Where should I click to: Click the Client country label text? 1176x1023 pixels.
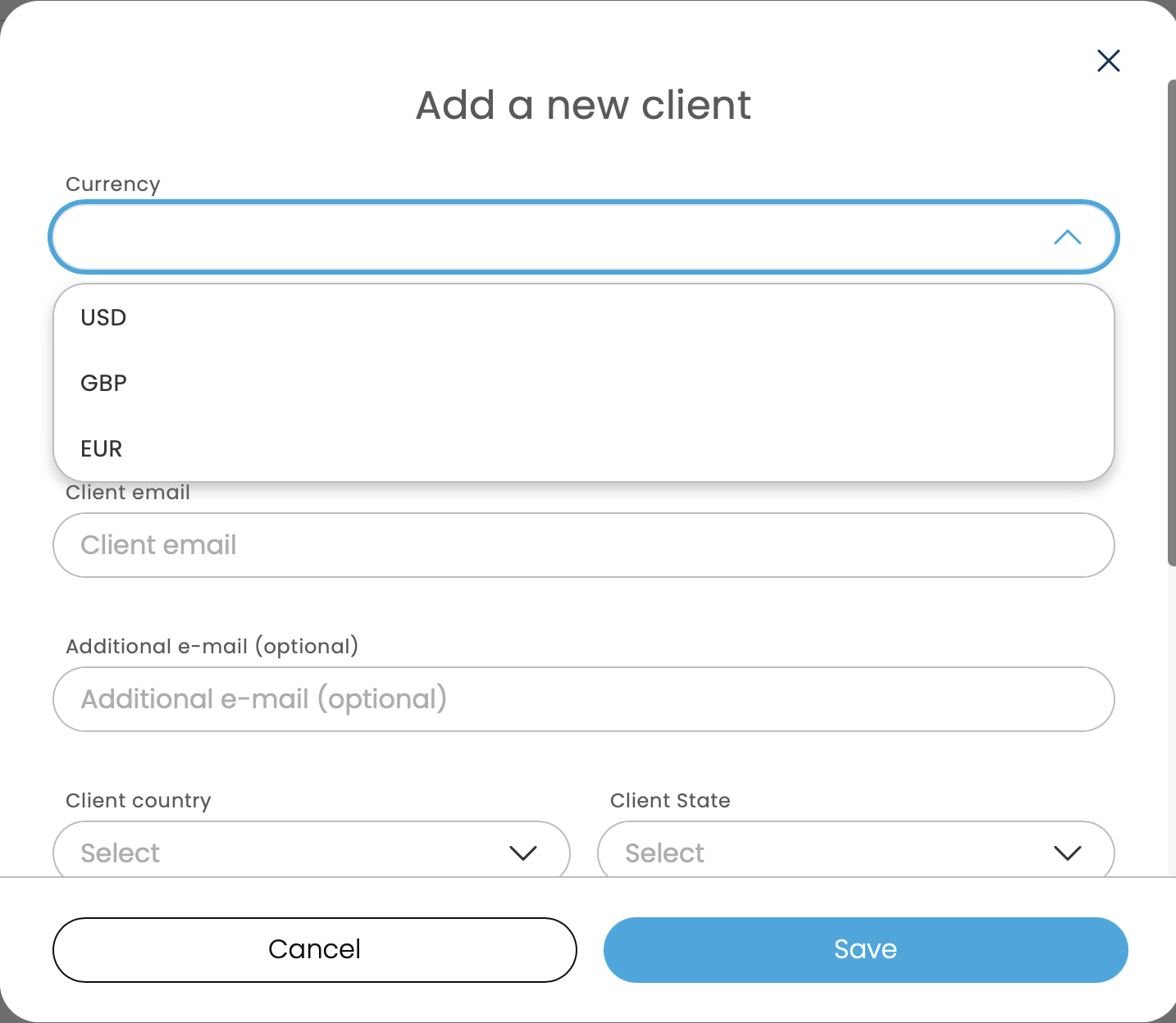pos(138,801)
